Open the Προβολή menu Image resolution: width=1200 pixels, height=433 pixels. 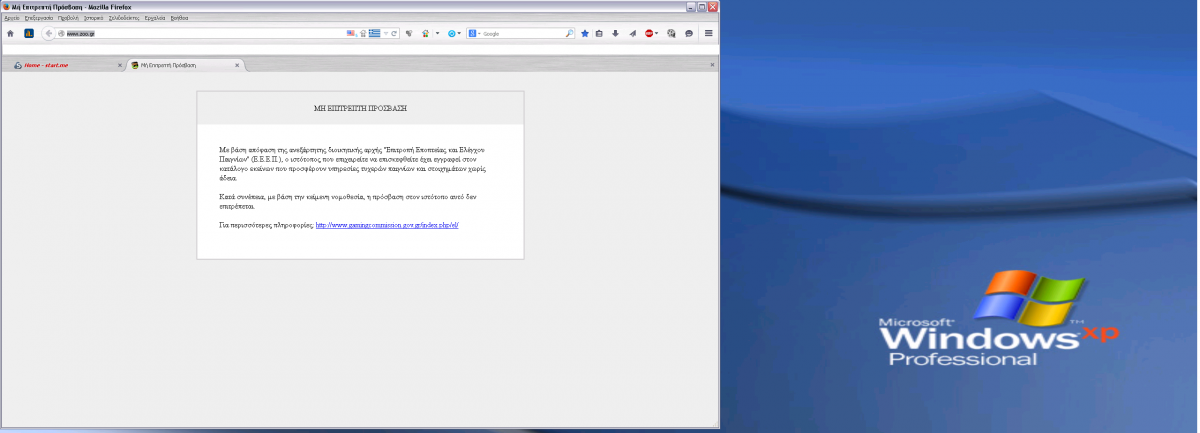(x=68, y=18)
